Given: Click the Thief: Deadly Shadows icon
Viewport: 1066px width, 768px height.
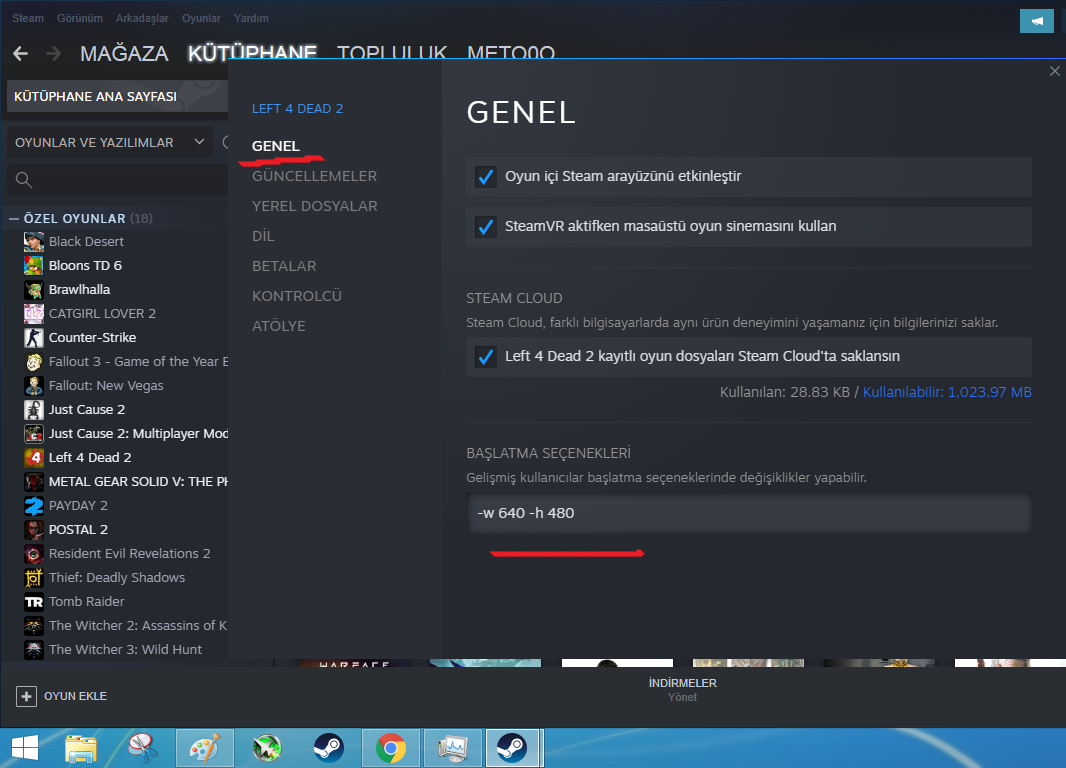Looking at the screenshot, I should [x=33, y=578].
